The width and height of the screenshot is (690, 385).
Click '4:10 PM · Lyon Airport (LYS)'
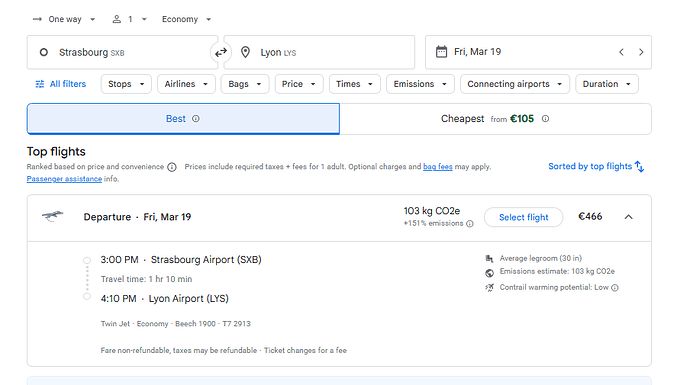pos(165,299)
